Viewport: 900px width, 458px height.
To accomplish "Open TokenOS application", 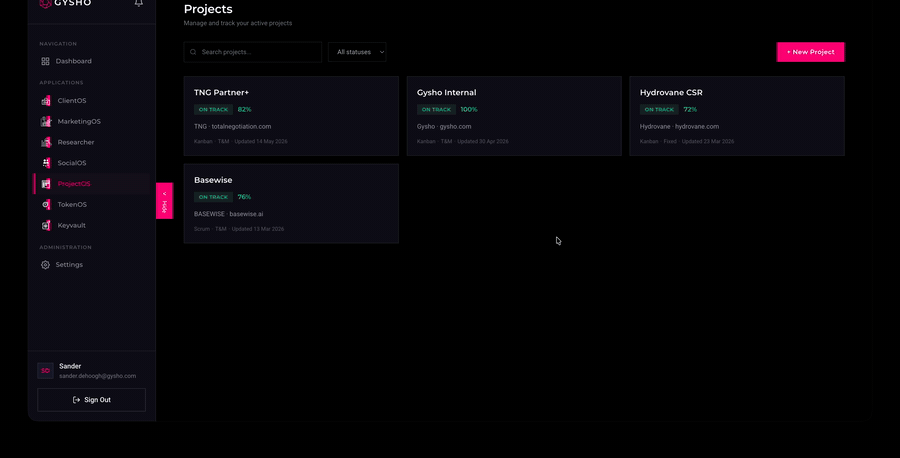I will (x=72, y=204).
